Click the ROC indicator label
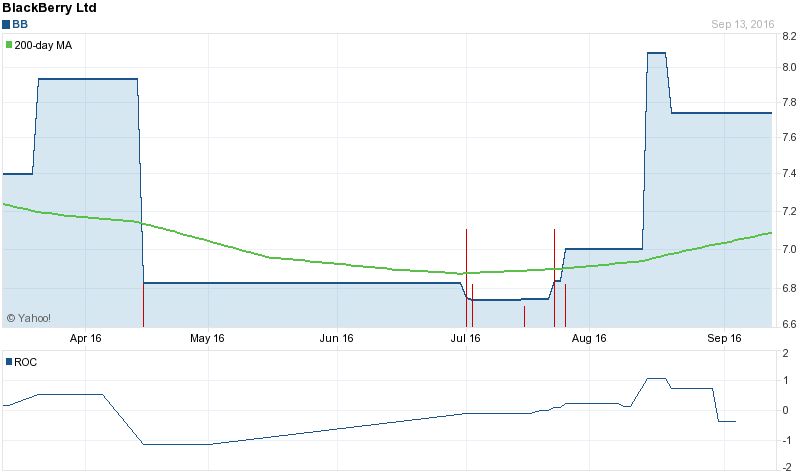Screen dimensions: 800x475 tap(26, 362)
